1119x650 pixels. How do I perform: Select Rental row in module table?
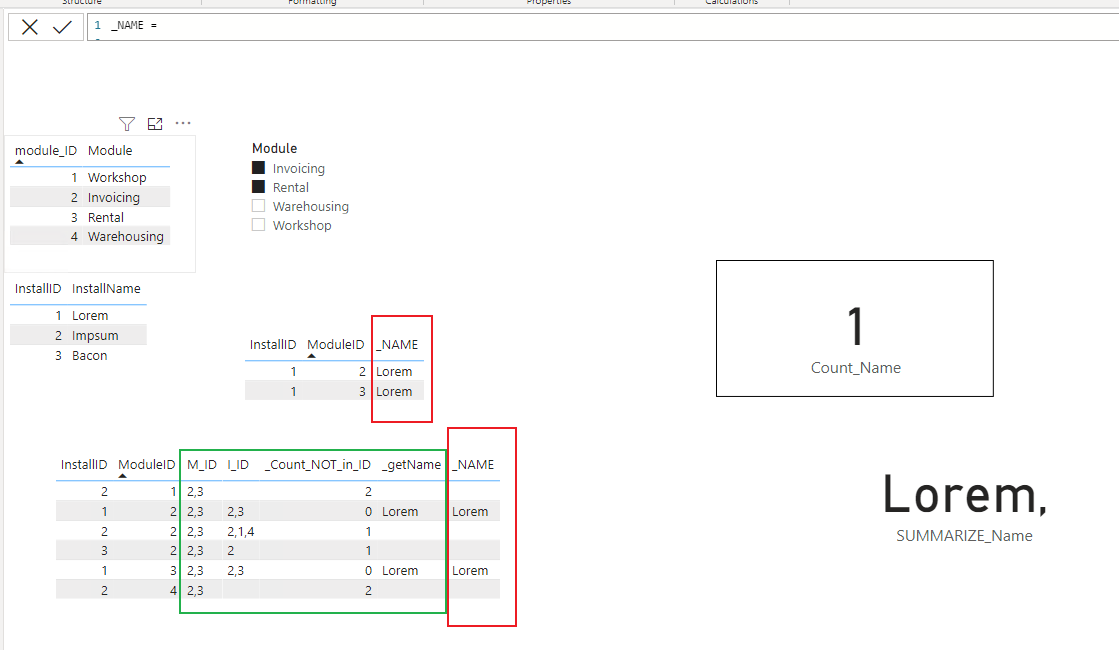click(90, 217)
